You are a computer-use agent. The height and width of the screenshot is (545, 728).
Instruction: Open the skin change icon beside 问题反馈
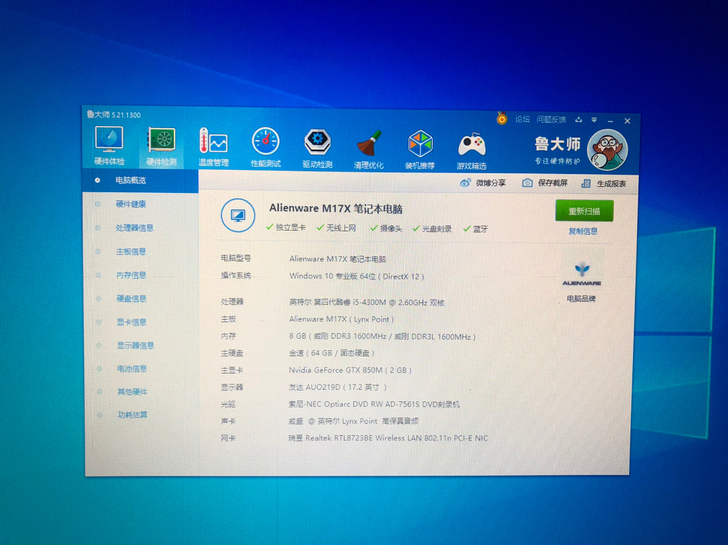coord(578,120)
